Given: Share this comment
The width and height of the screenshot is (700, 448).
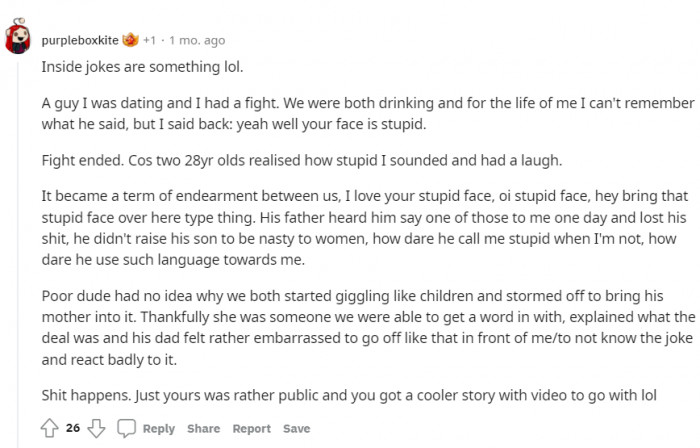Looking at the screenshot, I should click(x=203, y=429).
